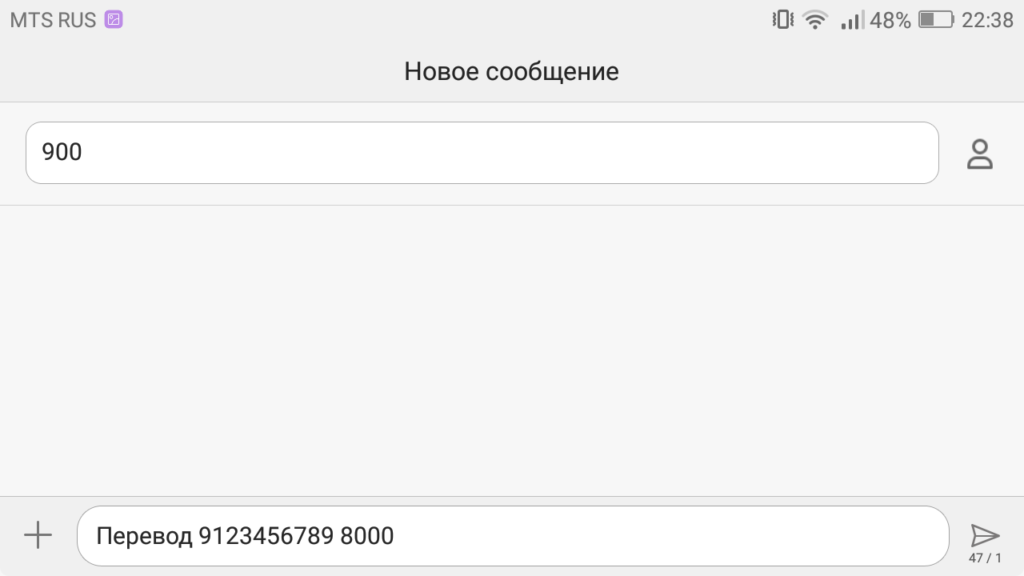Open attachments with the plus icon

38,535
